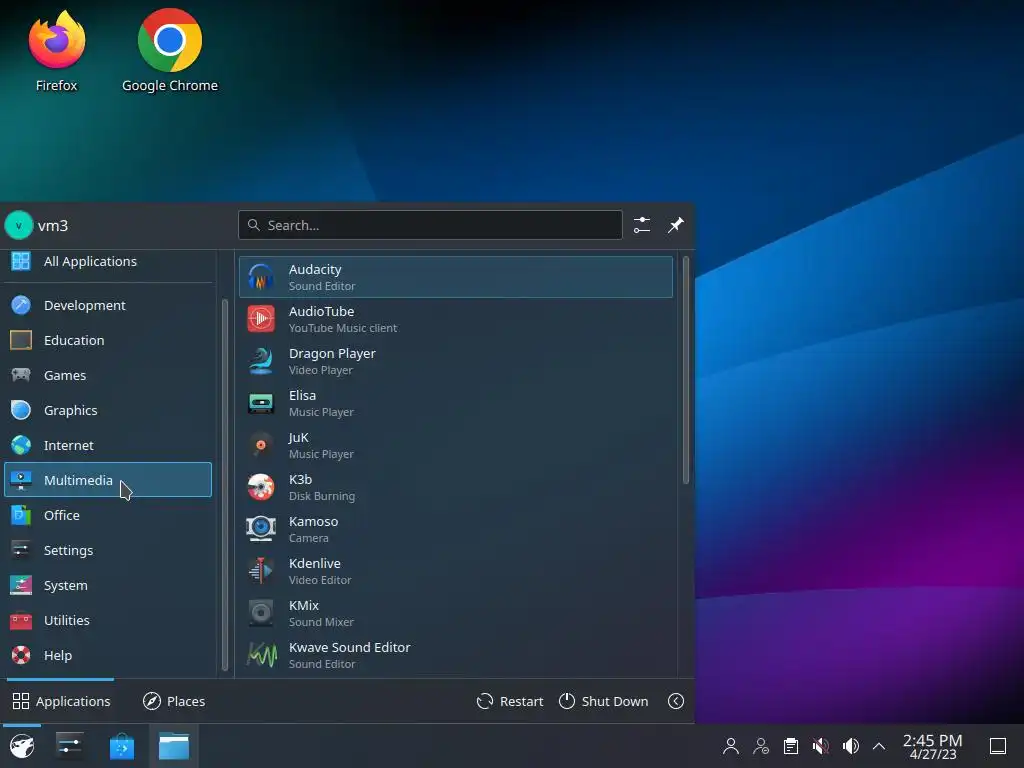Click the application list scrollbar
1024x768 pixels.
pyautogui.click(x=685, y=370)
